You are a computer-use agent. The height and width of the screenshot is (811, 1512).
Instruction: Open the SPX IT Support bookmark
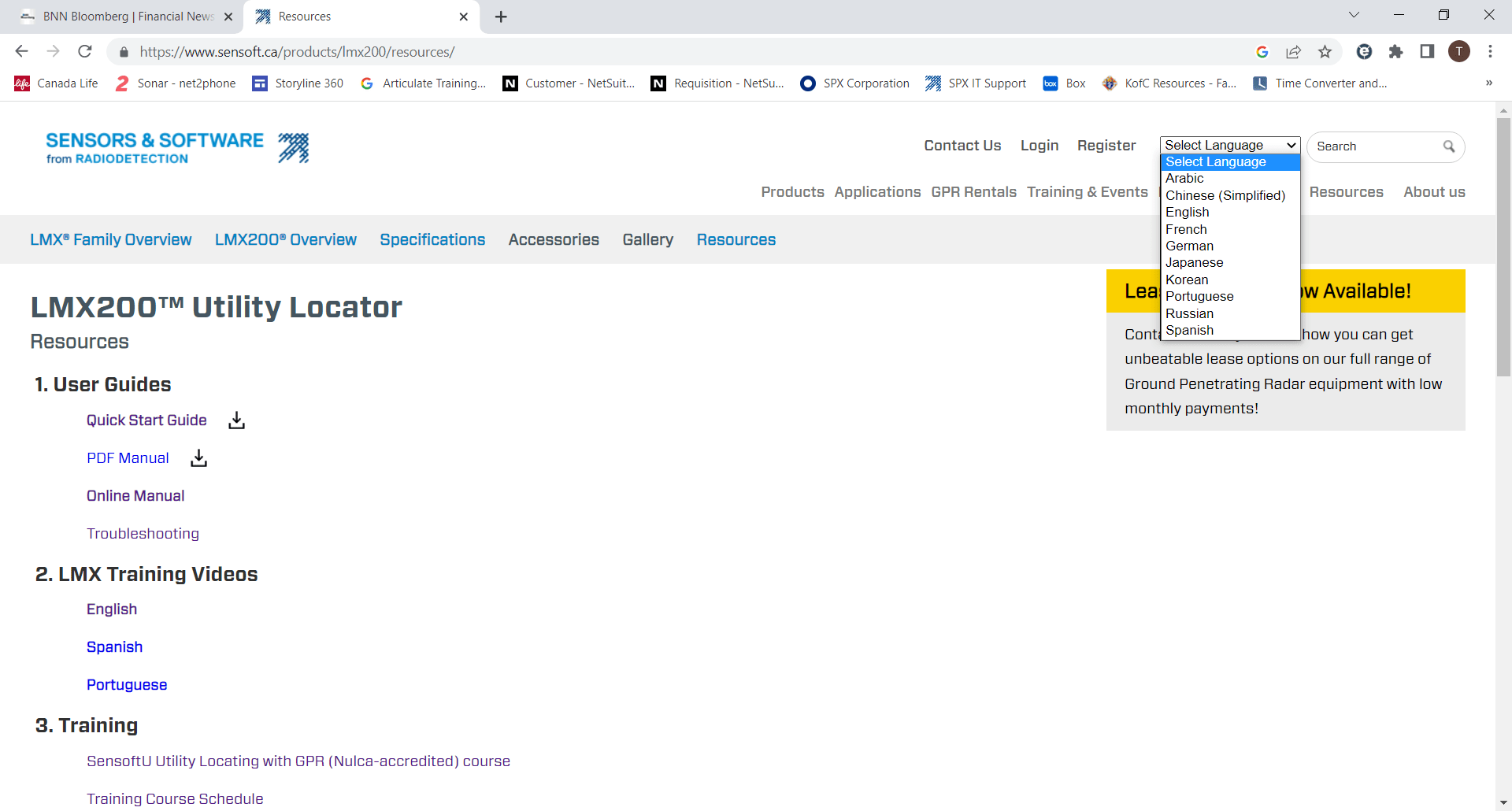click(x=975, y=83)
